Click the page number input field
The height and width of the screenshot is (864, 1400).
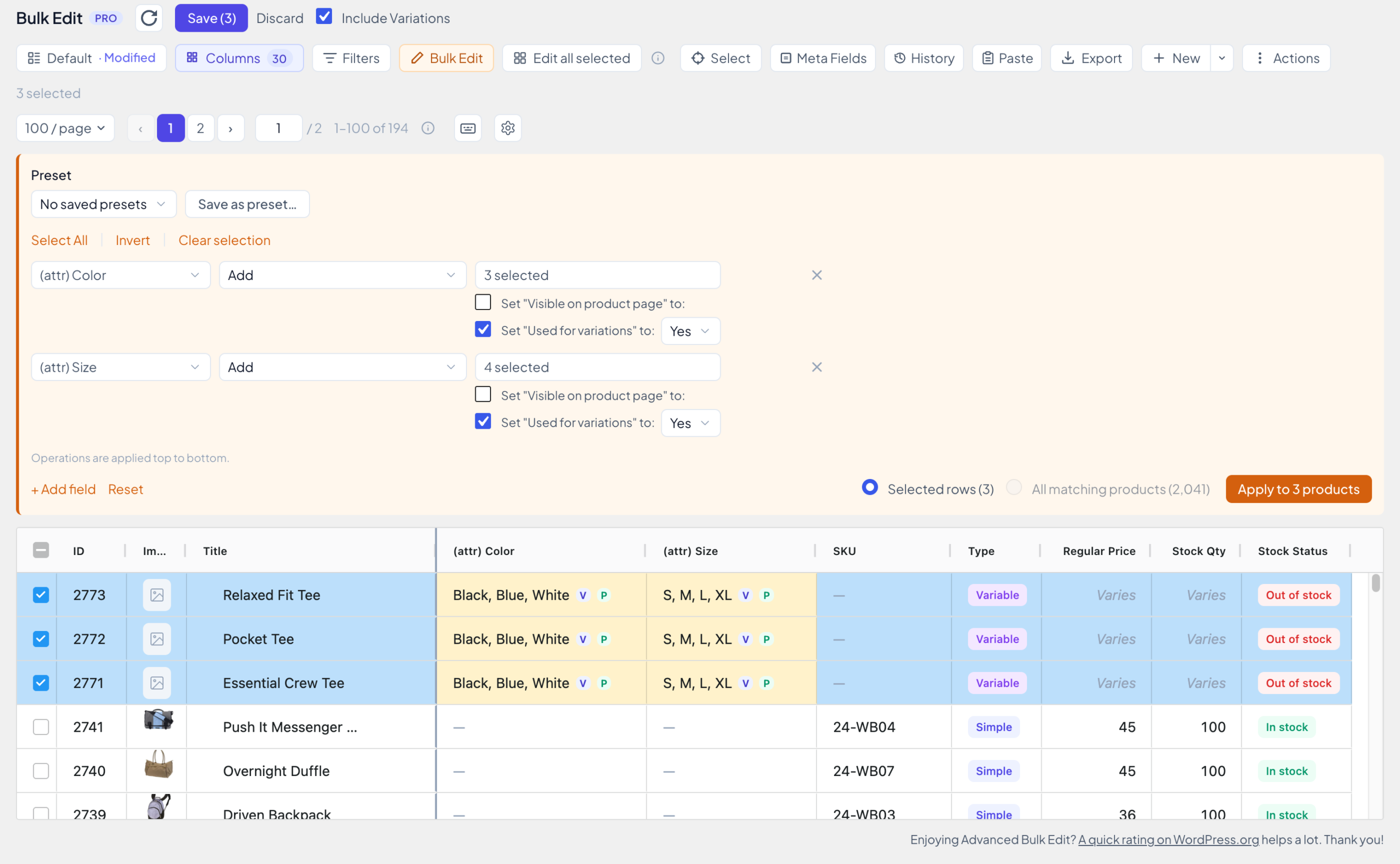click(278, 128)
